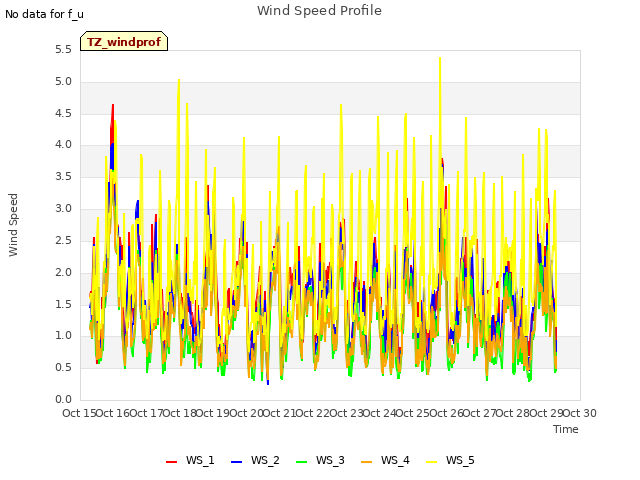Click the 0.0 y-axis tick label
This screenshot has width=640, height=480.
point(63,400)
